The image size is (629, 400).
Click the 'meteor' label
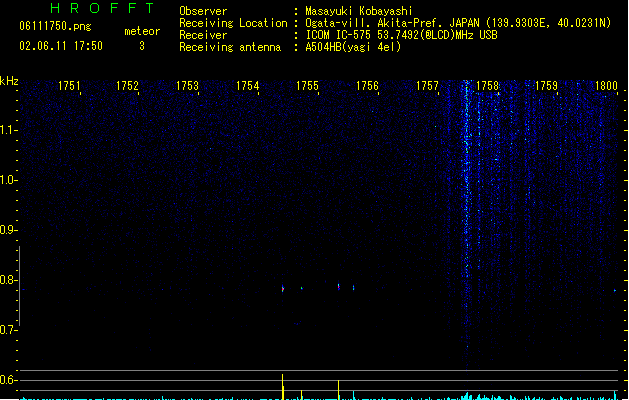(x=142, y=31)
